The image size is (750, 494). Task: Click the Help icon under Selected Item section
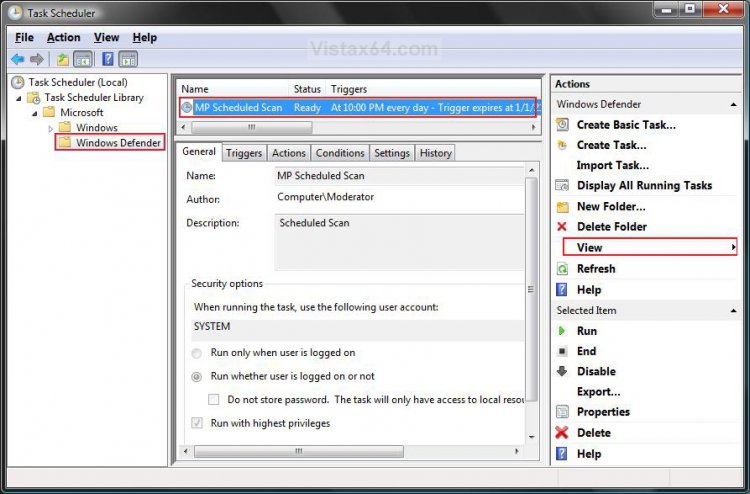[x=562, y=454]
